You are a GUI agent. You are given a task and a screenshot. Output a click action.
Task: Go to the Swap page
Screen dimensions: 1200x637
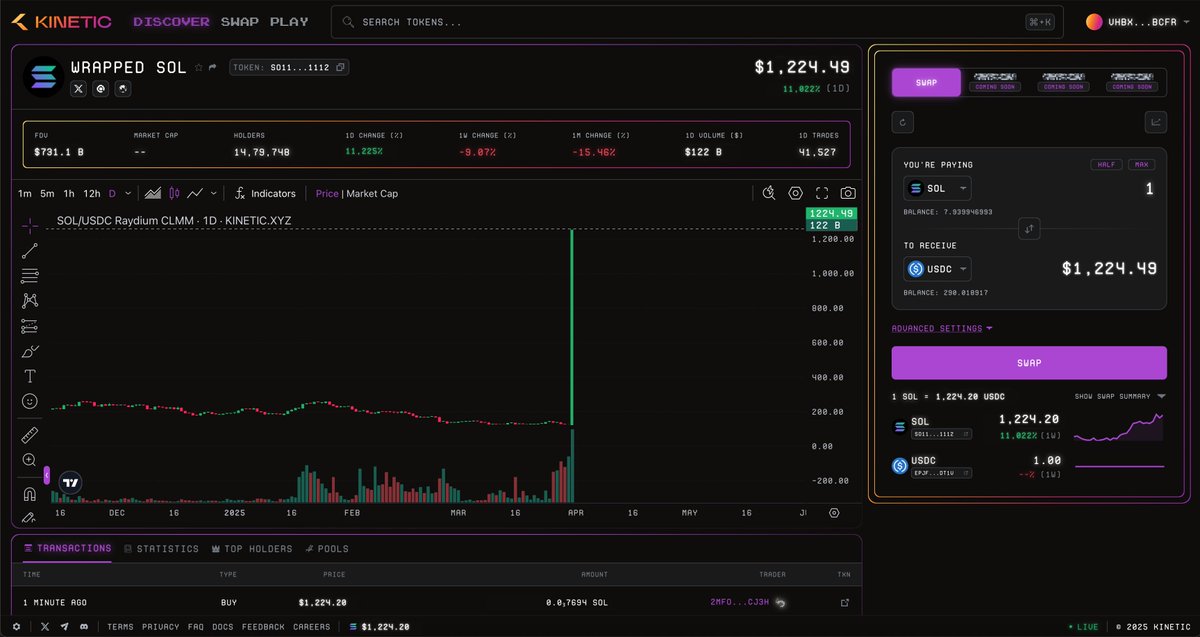(240, 21)
